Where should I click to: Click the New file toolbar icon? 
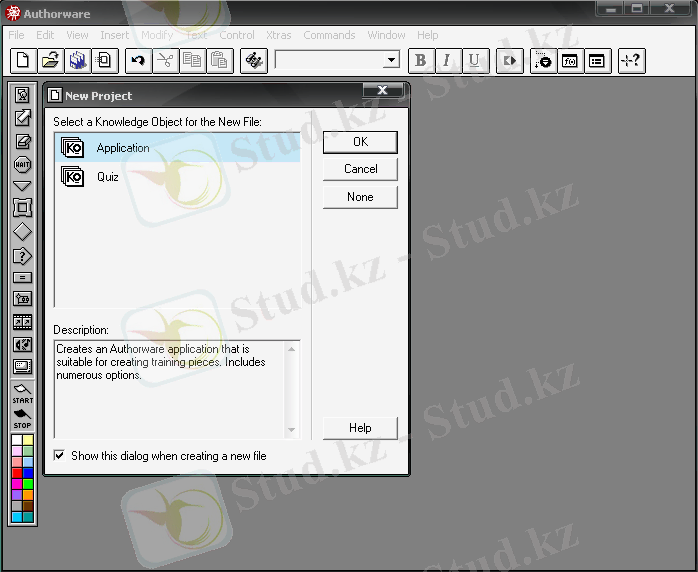(x=23, y=61)
